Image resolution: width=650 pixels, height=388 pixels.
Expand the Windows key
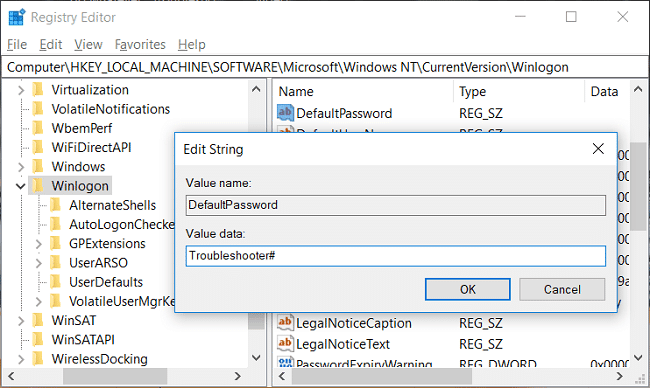pos(21,167)
